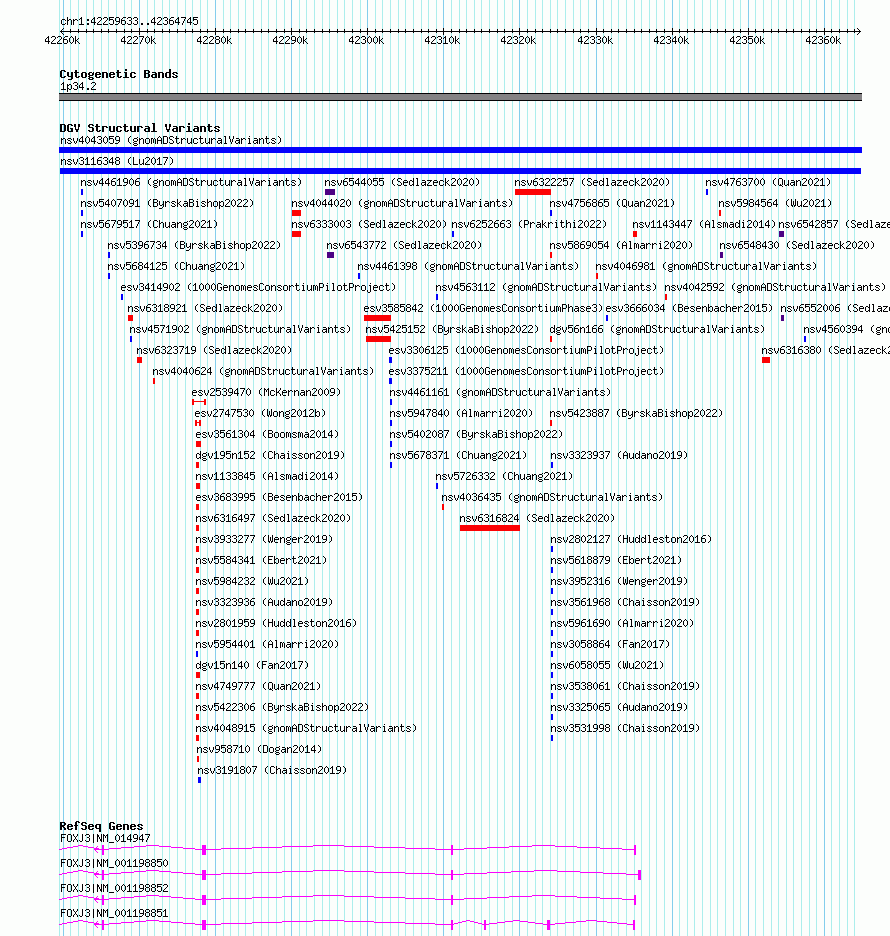Click nsv5396734 (ByrskaBishop2022) label
The height and width of the screenshot is (936, 890).
tap(194, 245)
